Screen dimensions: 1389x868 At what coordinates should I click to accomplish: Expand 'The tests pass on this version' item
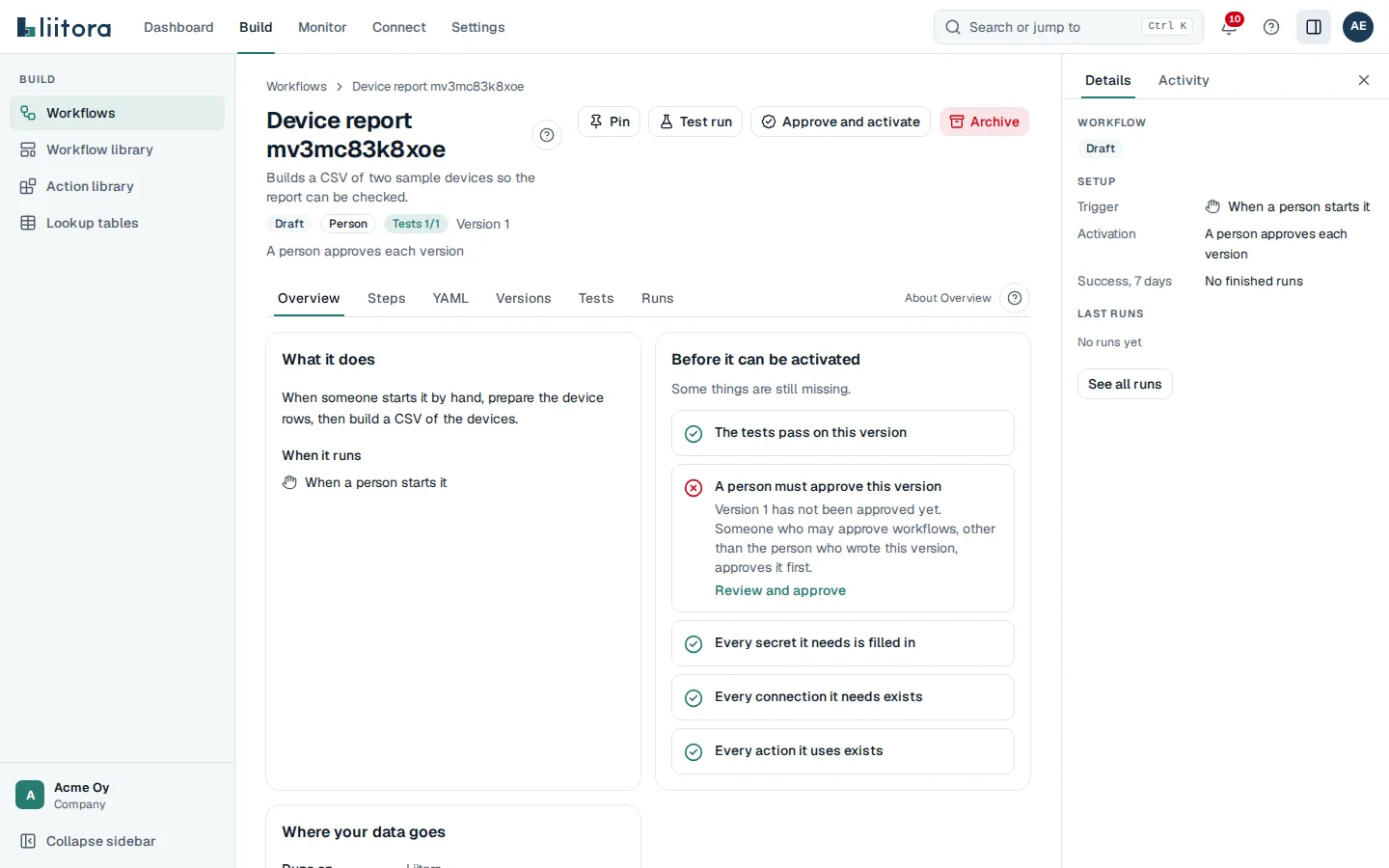click(x=843, y=433)
